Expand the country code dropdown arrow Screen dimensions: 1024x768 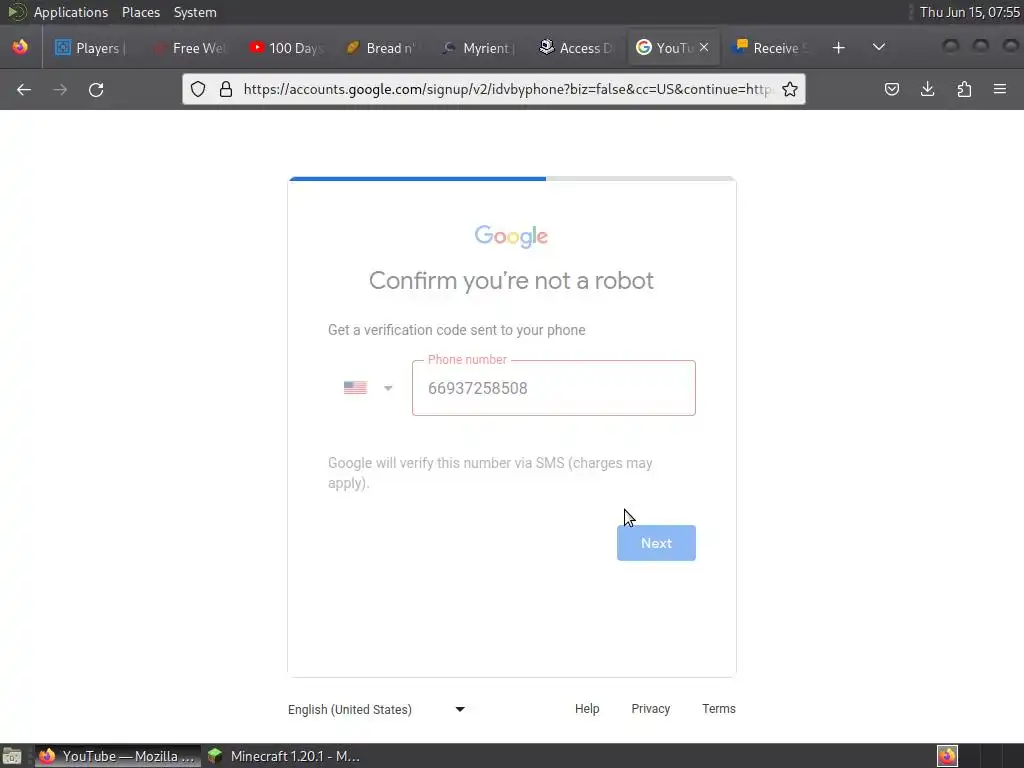[x=388, y=389]
